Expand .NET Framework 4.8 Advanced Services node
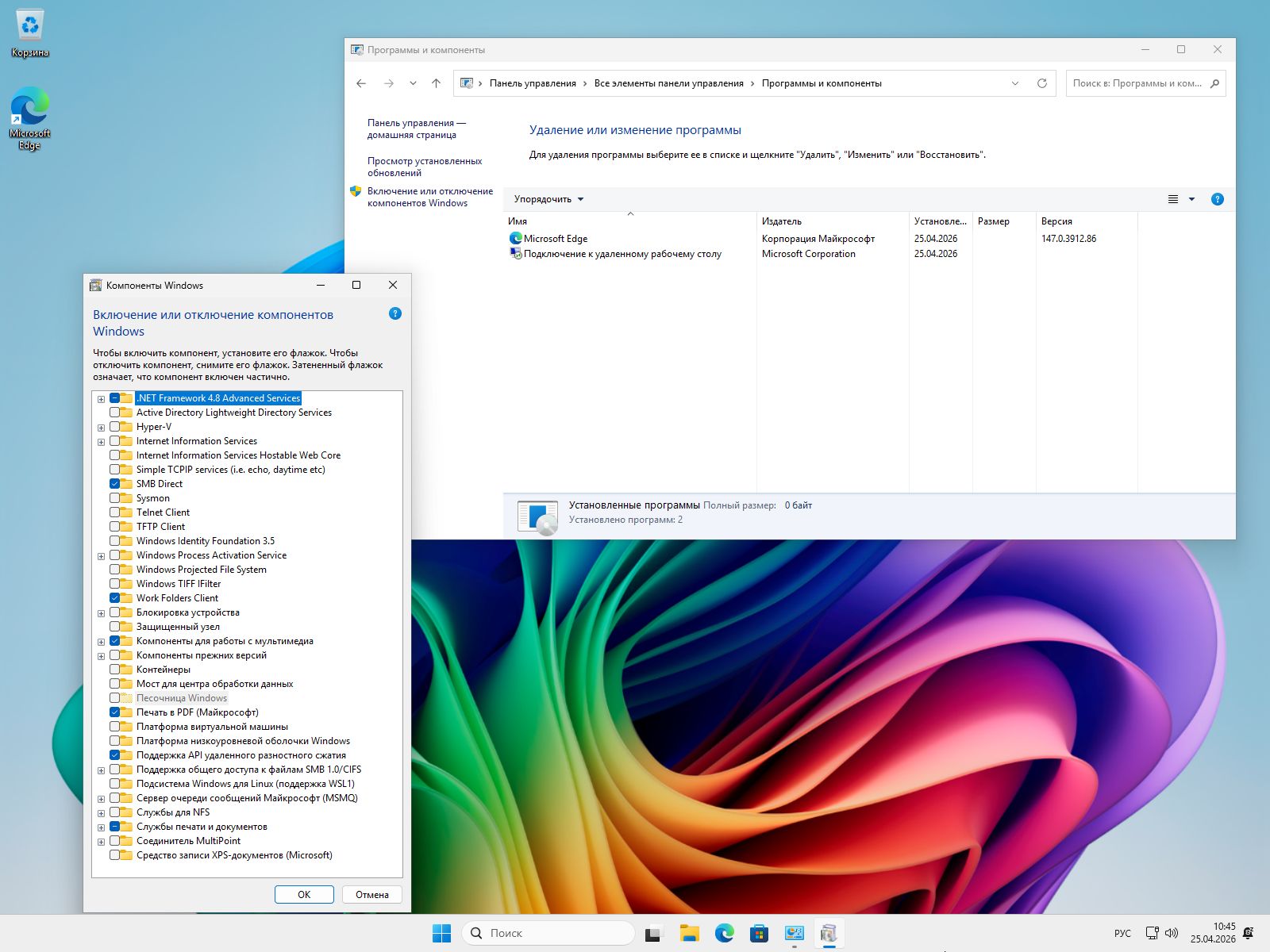Viewport: 1270px width, 952px height. coord(101,399)
